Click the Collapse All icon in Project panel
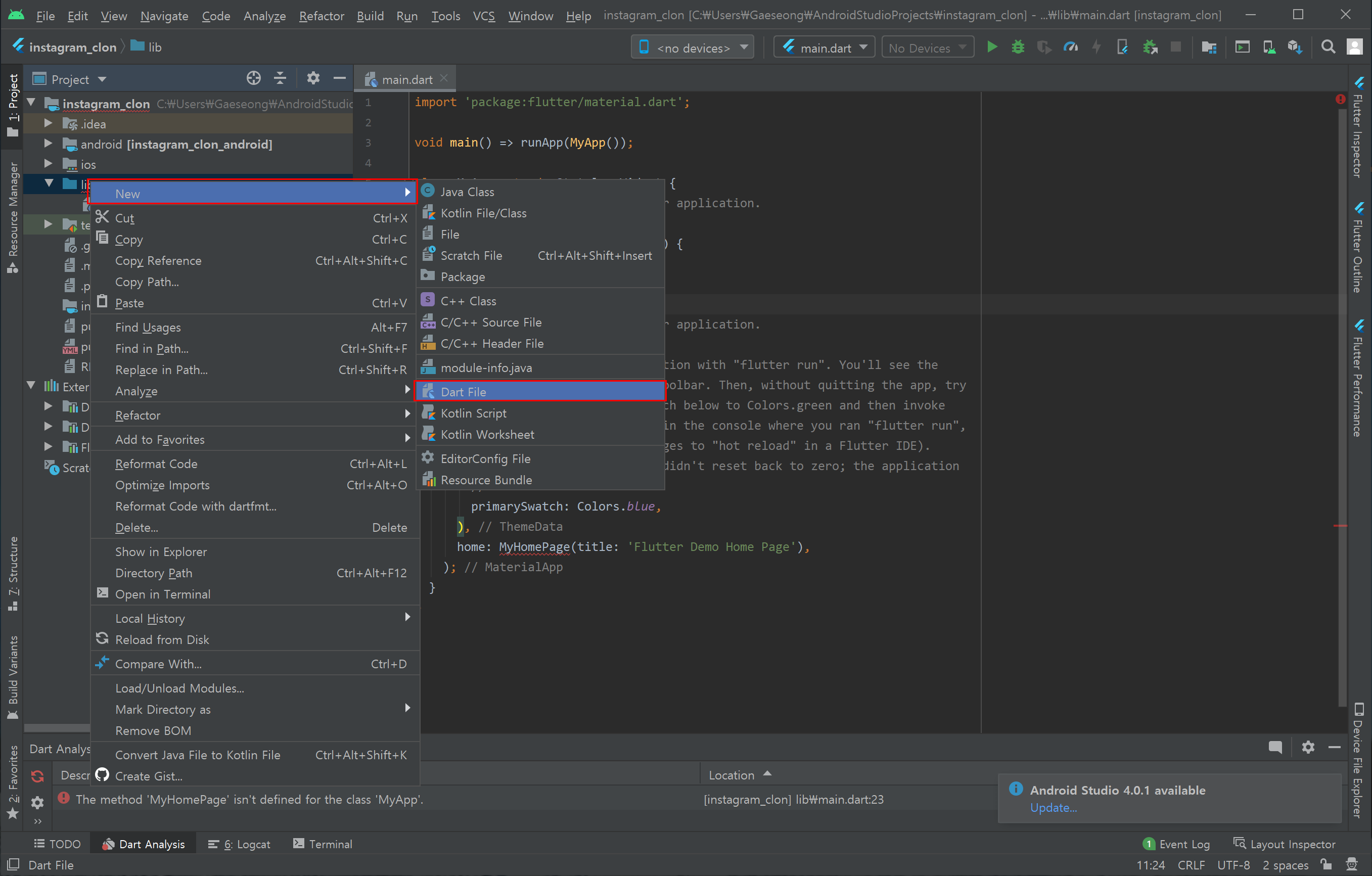The height and width of the screenshot is (876, 1372). point(280,78)
